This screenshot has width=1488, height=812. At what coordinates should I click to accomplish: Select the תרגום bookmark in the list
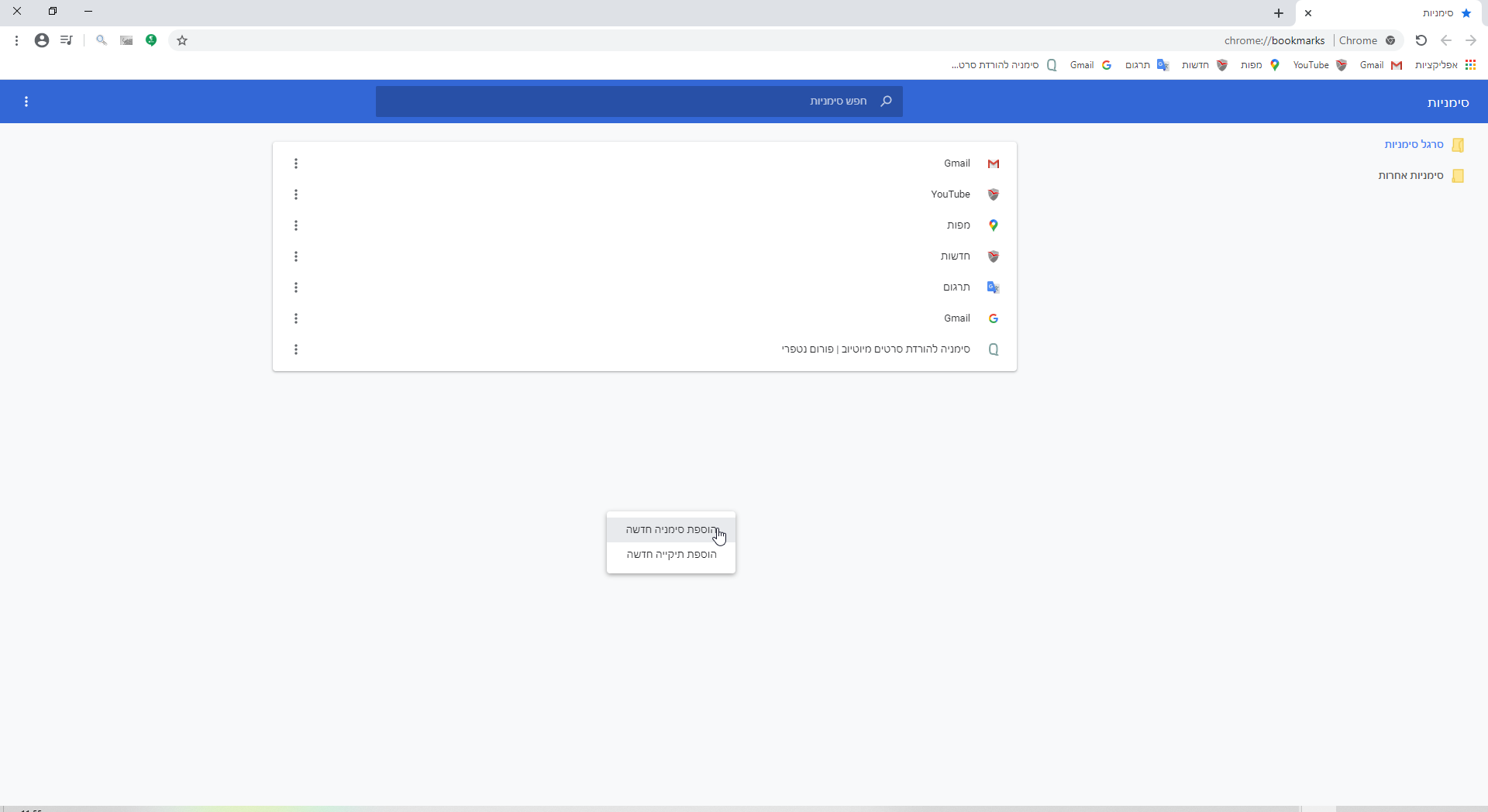click(645, 287)
